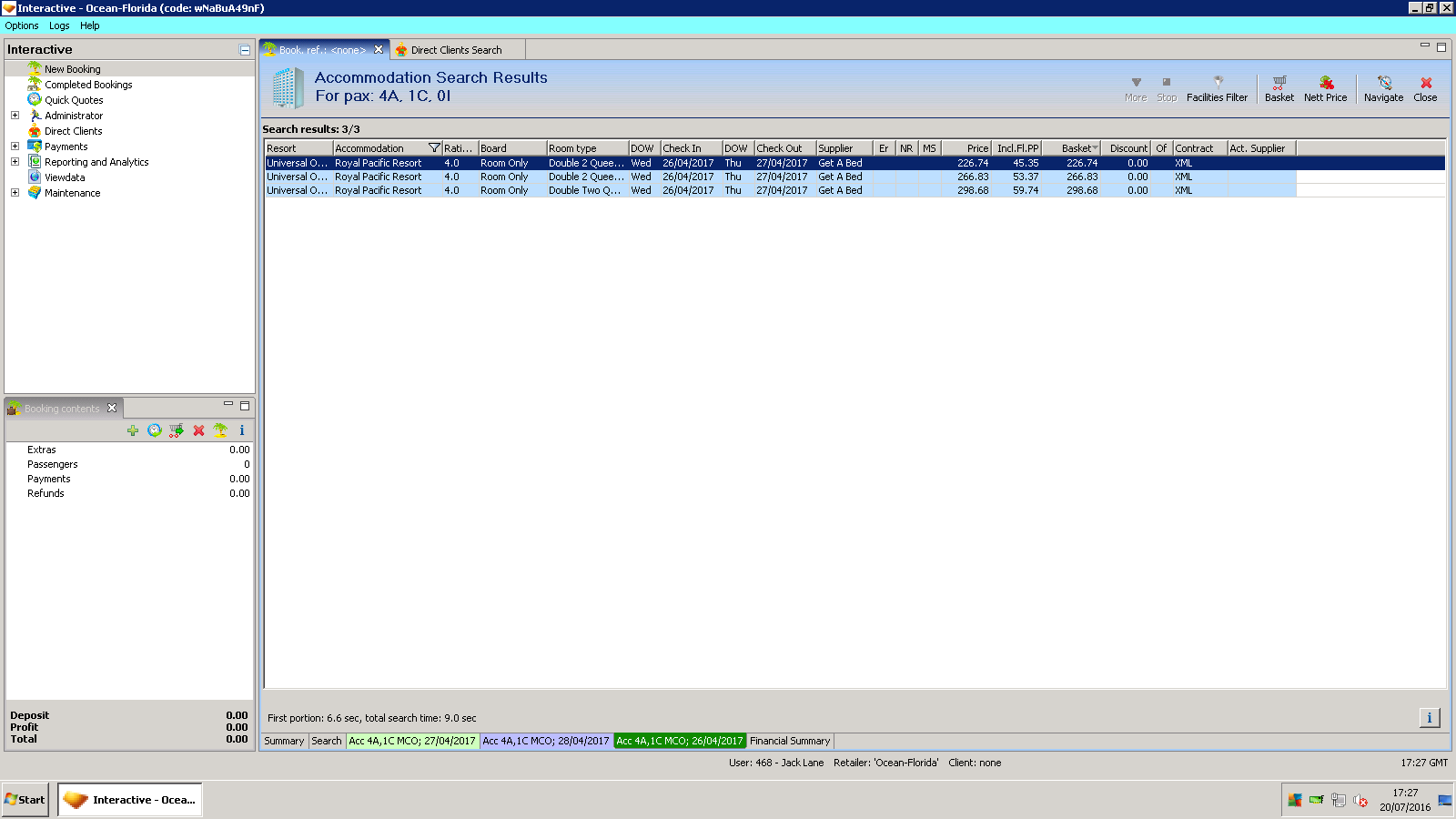Minimize the Booking contents panel
The width and height of the screenshot is (1456, 819).
pos(228,404)
